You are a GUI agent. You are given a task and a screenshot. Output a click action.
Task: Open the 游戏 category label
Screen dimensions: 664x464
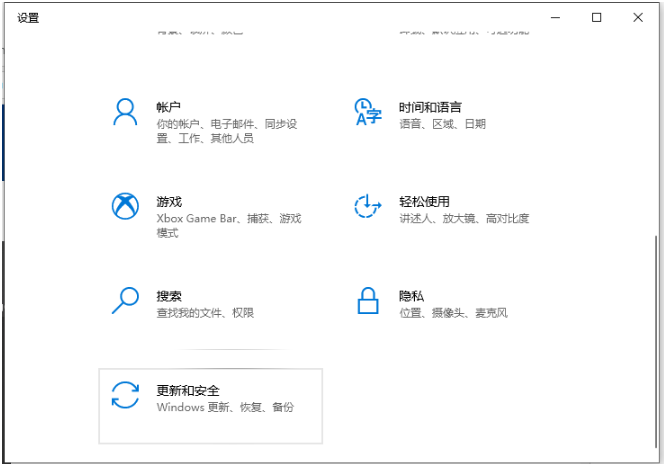click(169, 201)
